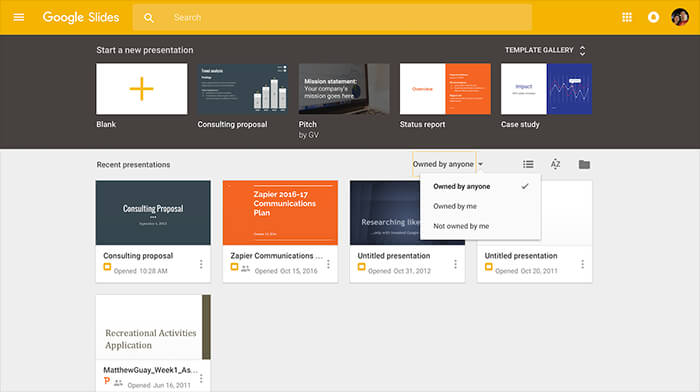Image resolution: width=700 pixels, height=392 pixels.
Task: Click the Opened 10:28 AM text
Action: pyautogui.click(x=141, y=271)
